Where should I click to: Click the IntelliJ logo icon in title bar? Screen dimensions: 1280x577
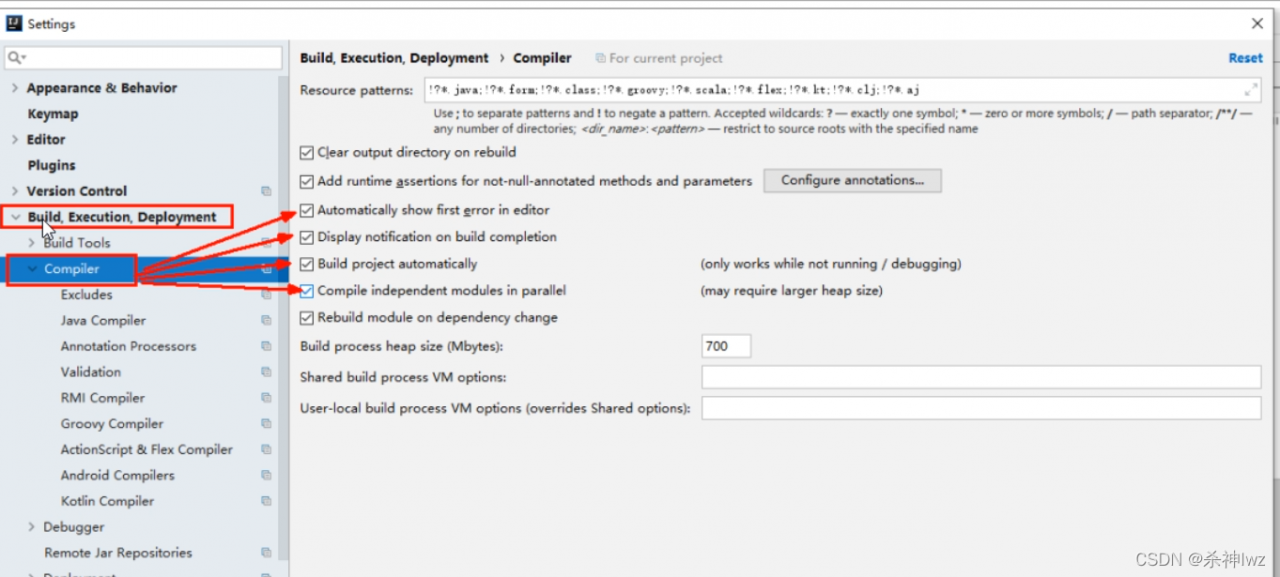point(14,23)
